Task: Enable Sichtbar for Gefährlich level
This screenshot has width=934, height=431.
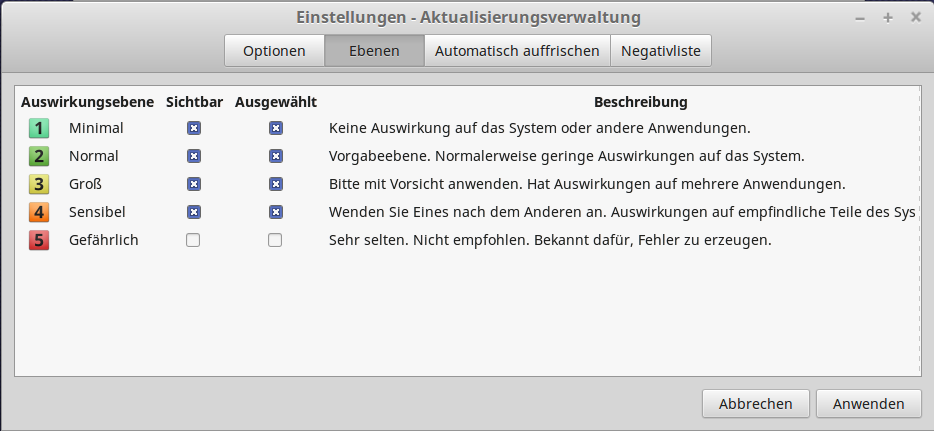Action: (194, 240)
